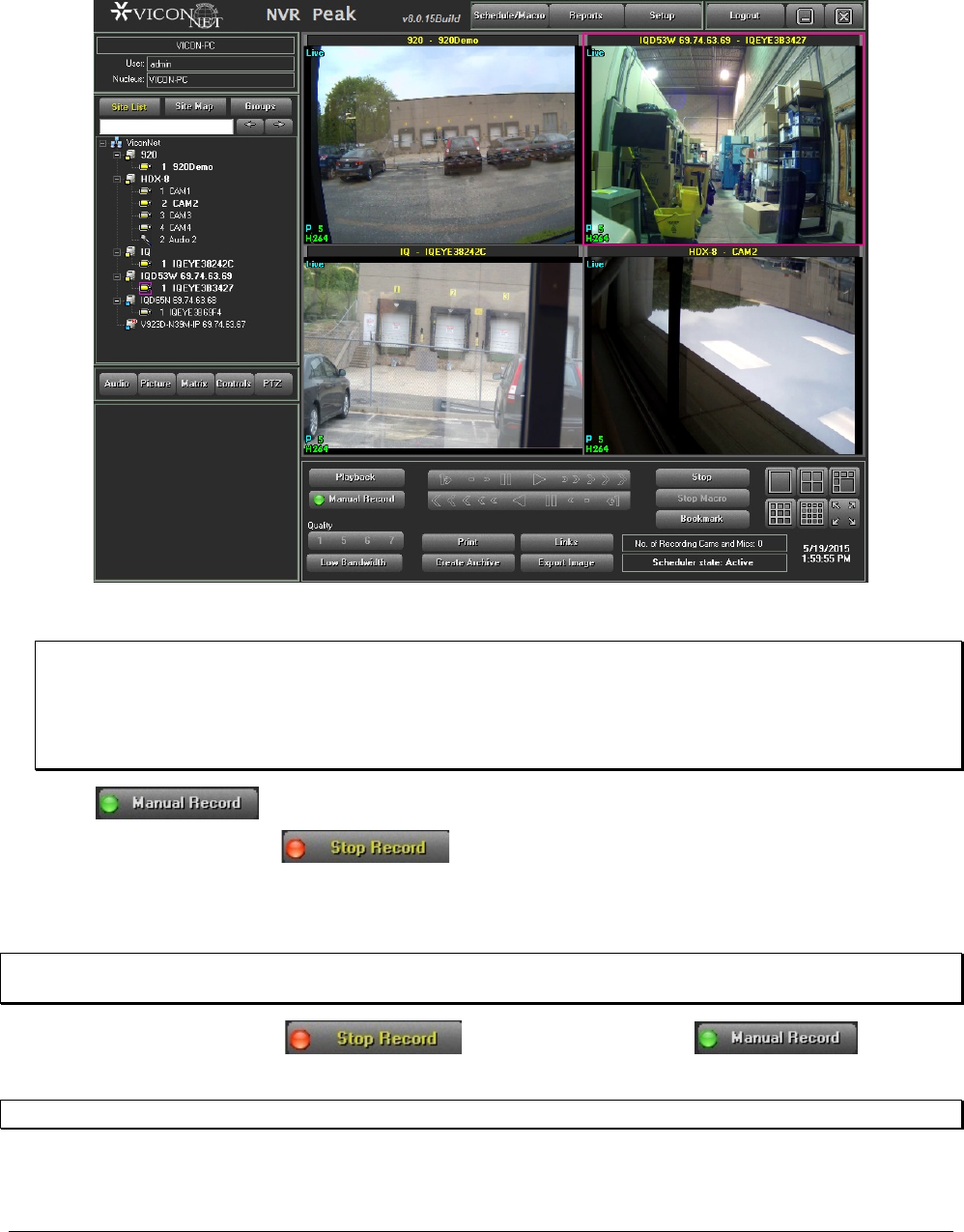Select the one-large-plus-small-tiles layout icon
The height and width of the screenshot is (1232, 964).
click(844, 481)
